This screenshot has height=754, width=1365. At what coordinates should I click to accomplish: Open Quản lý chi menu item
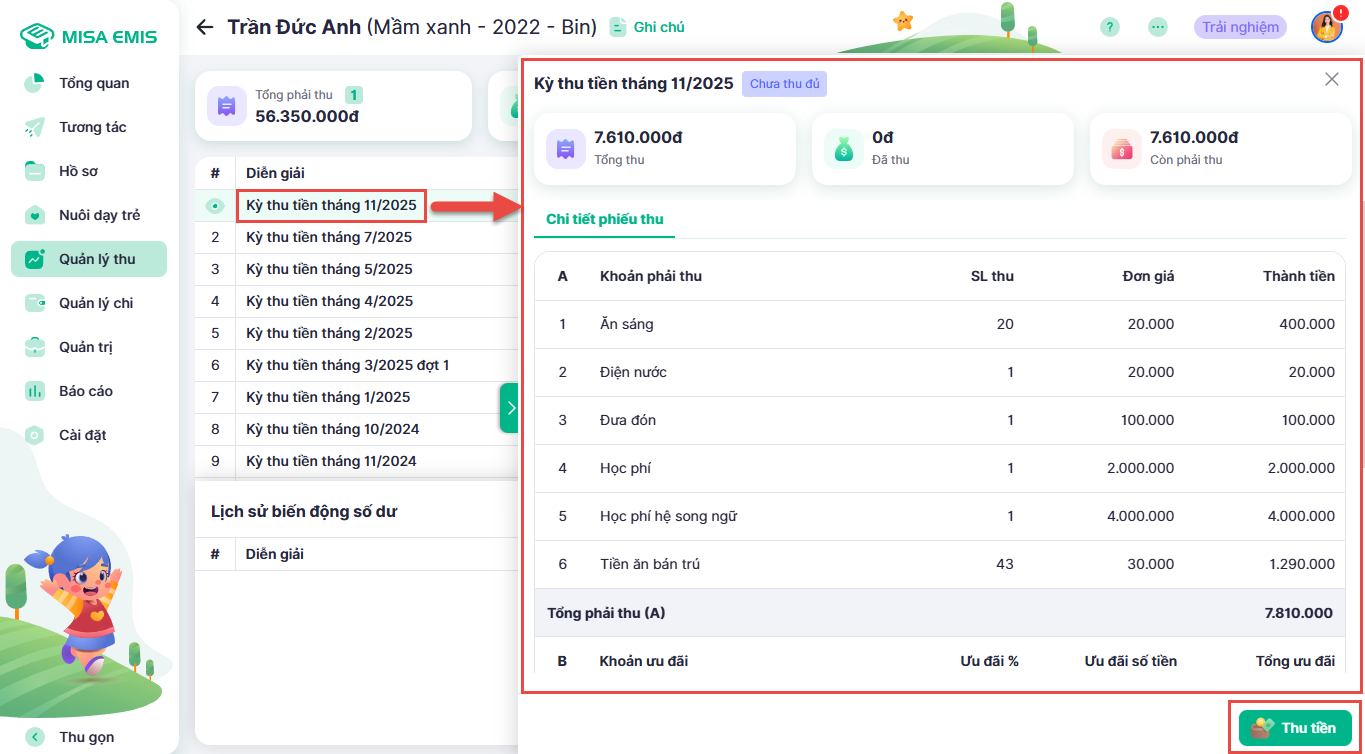[x=95, y=303]
